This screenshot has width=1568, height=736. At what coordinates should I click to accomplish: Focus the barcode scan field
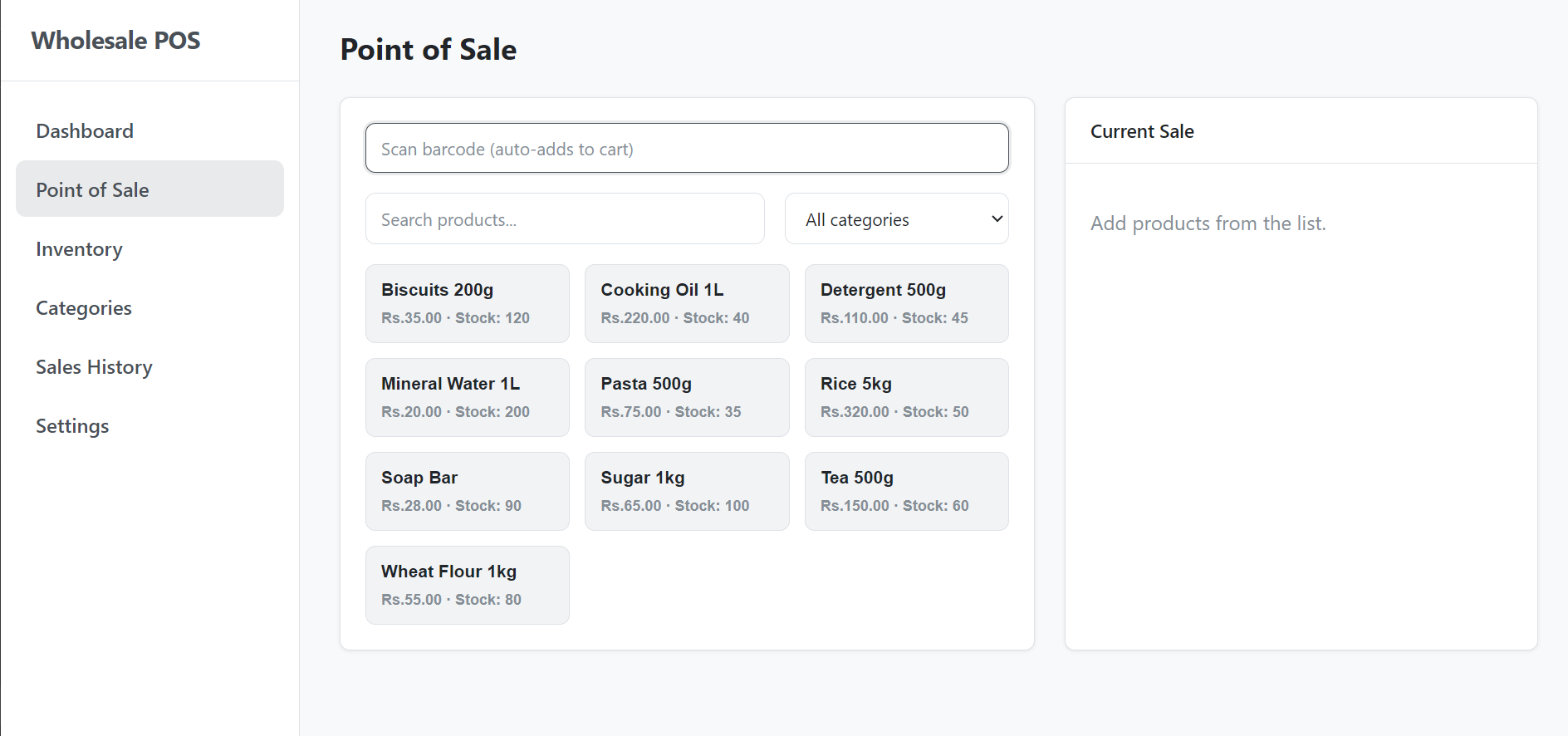coord(687,149)
